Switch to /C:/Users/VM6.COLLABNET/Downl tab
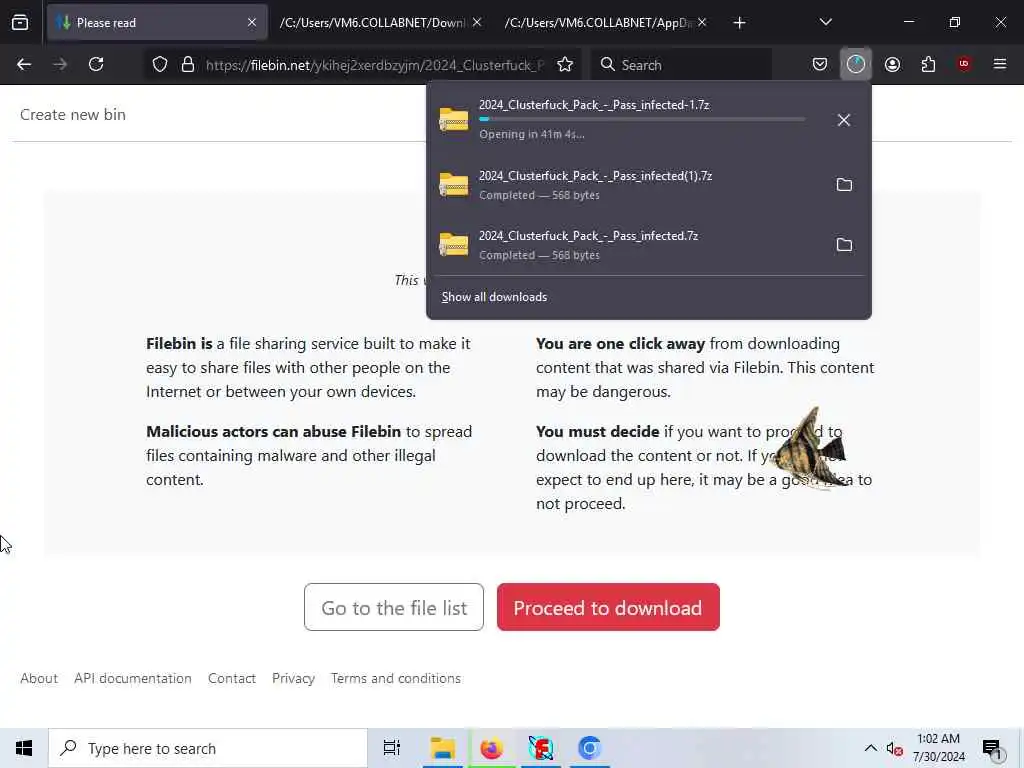This screenshot has height=768, width=1024. (381, 23)
